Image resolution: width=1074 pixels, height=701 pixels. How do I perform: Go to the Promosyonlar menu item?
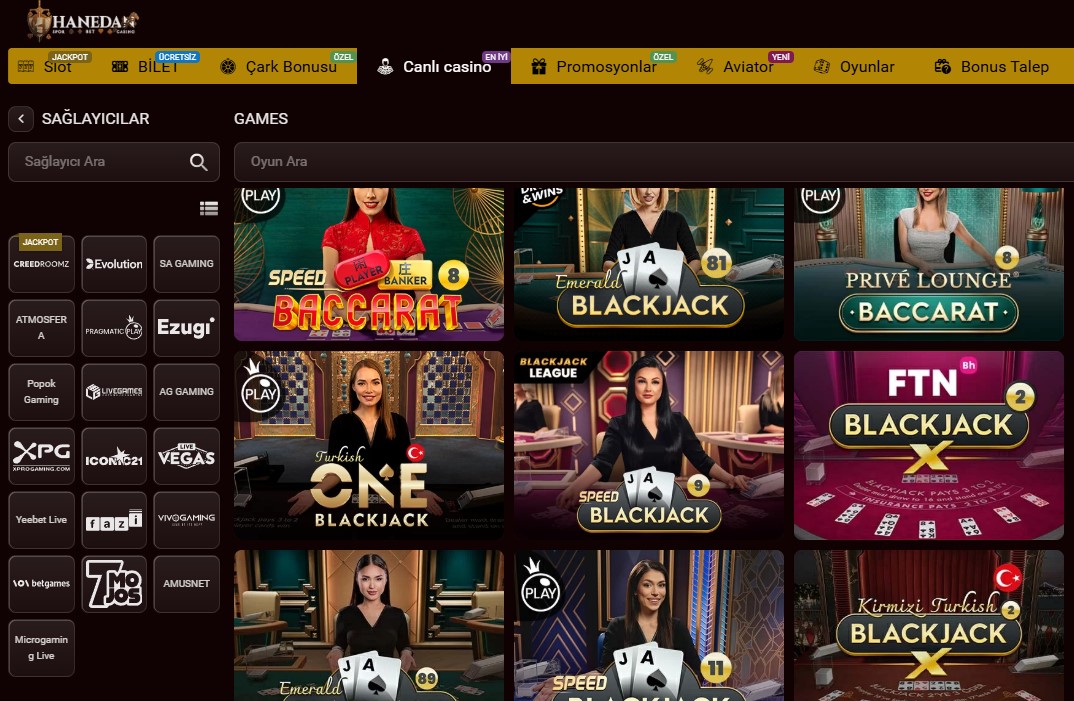pyautogui.click(x=594, y=66)
